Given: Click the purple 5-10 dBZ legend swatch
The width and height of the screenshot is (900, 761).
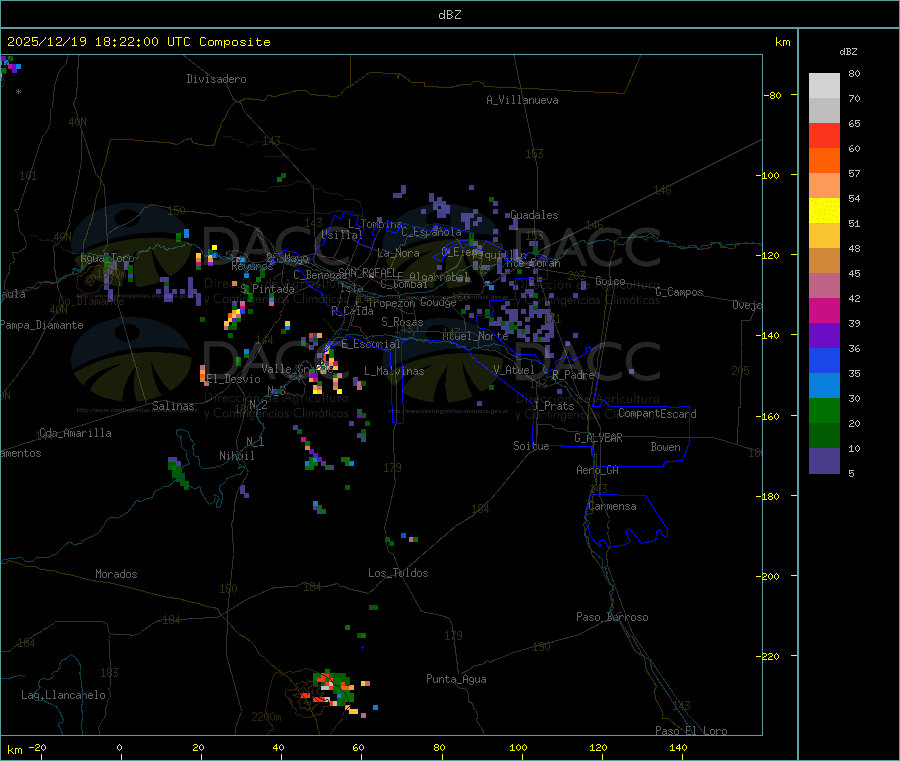Looking at the screenshot, I should pyautogui.click(x=824, y=461).
